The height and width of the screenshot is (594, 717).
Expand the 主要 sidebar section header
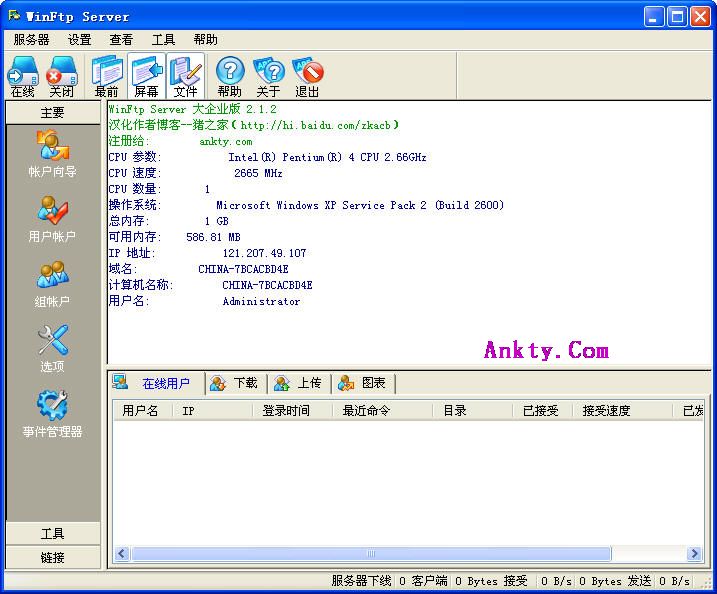tap(53, 112)
